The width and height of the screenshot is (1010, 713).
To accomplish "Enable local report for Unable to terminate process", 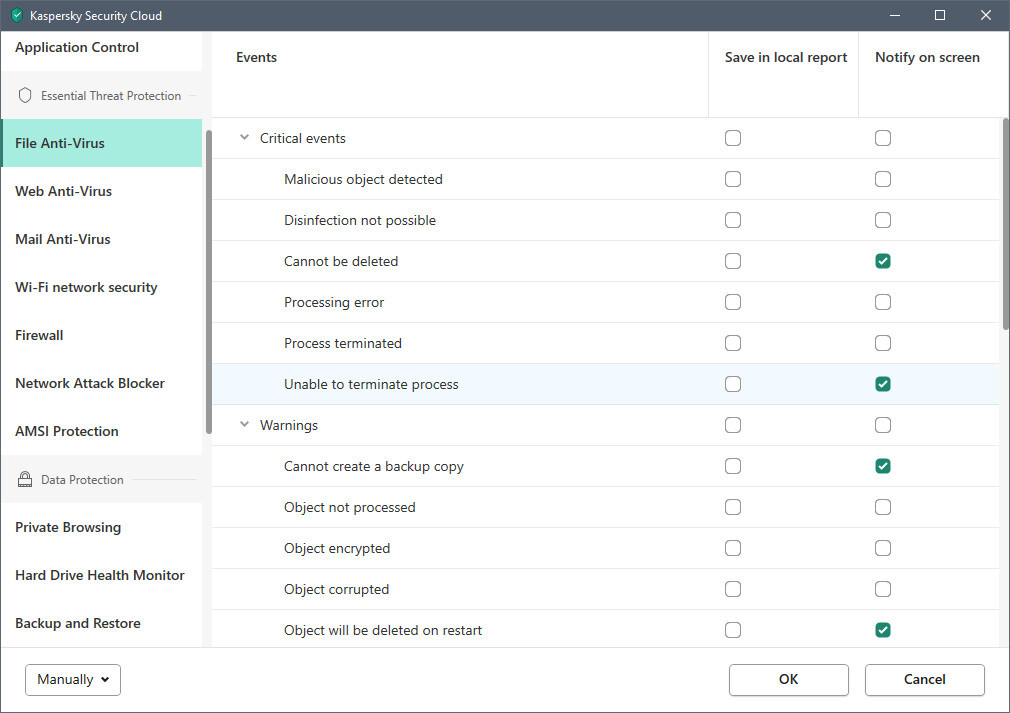I will [733, 384].
